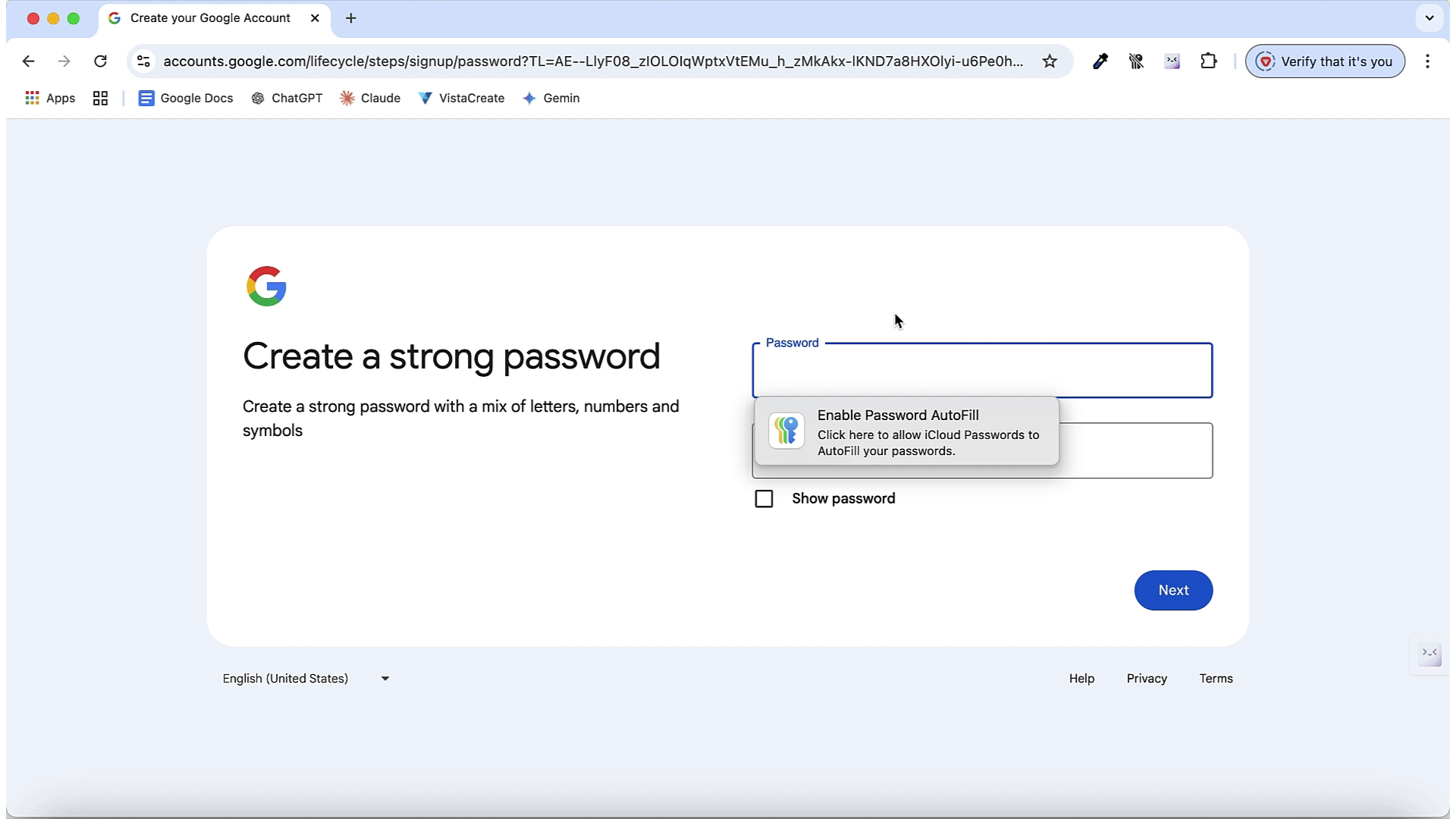Select the Create your Google Account tab

(x=210, y=18)
